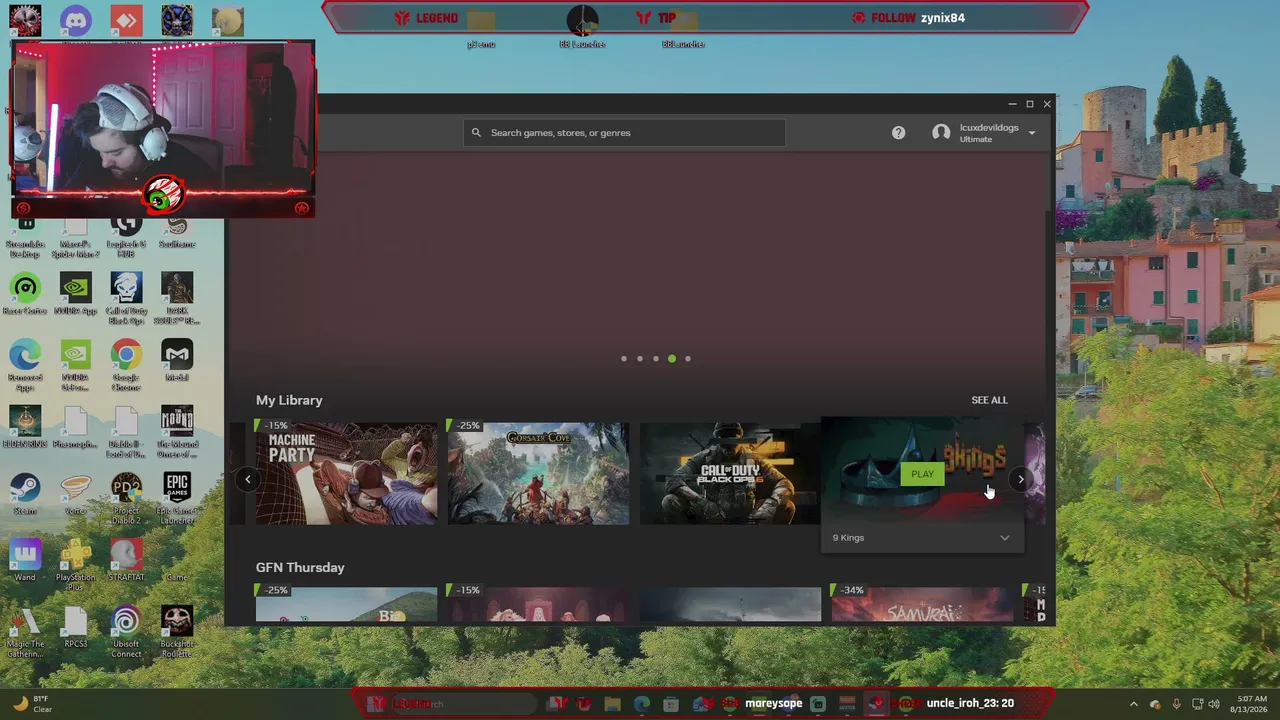Viewport: 1280px width, 720px height.
Task: Open the GeForce NOW help icon
Action: pos(898,132)
